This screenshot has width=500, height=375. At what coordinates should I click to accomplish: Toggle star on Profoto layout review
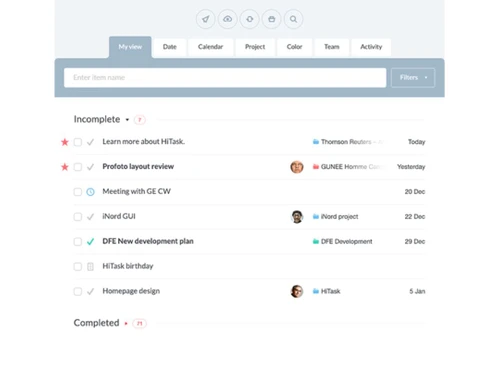[65, 167]
